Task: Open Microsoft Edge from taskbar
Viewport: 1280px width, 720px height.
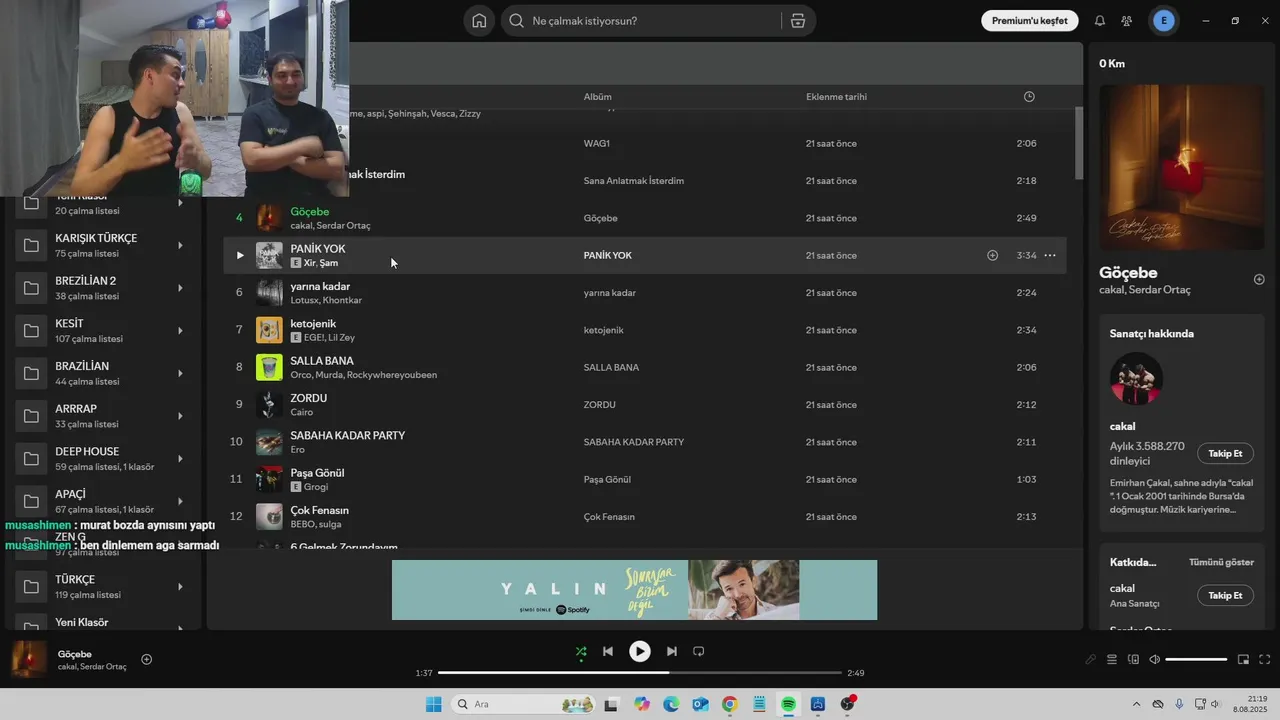Action: click(x=671, y=704)
